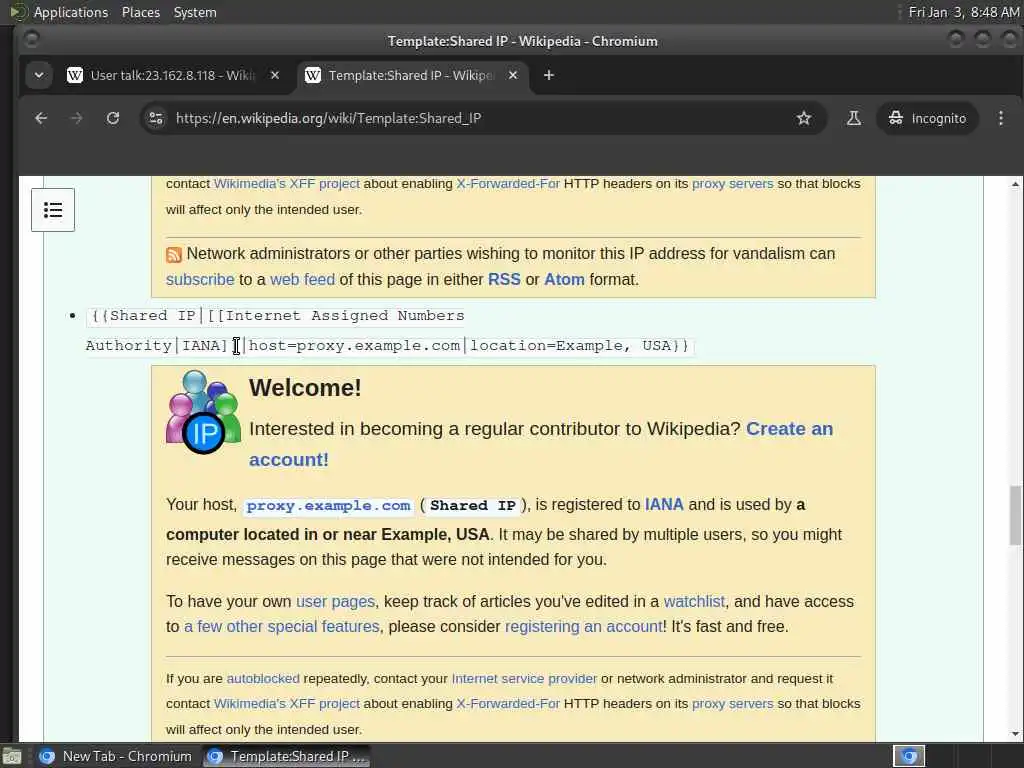Open the System menu
Viewport: 1024px width, 768px height.
click(195, 12)
